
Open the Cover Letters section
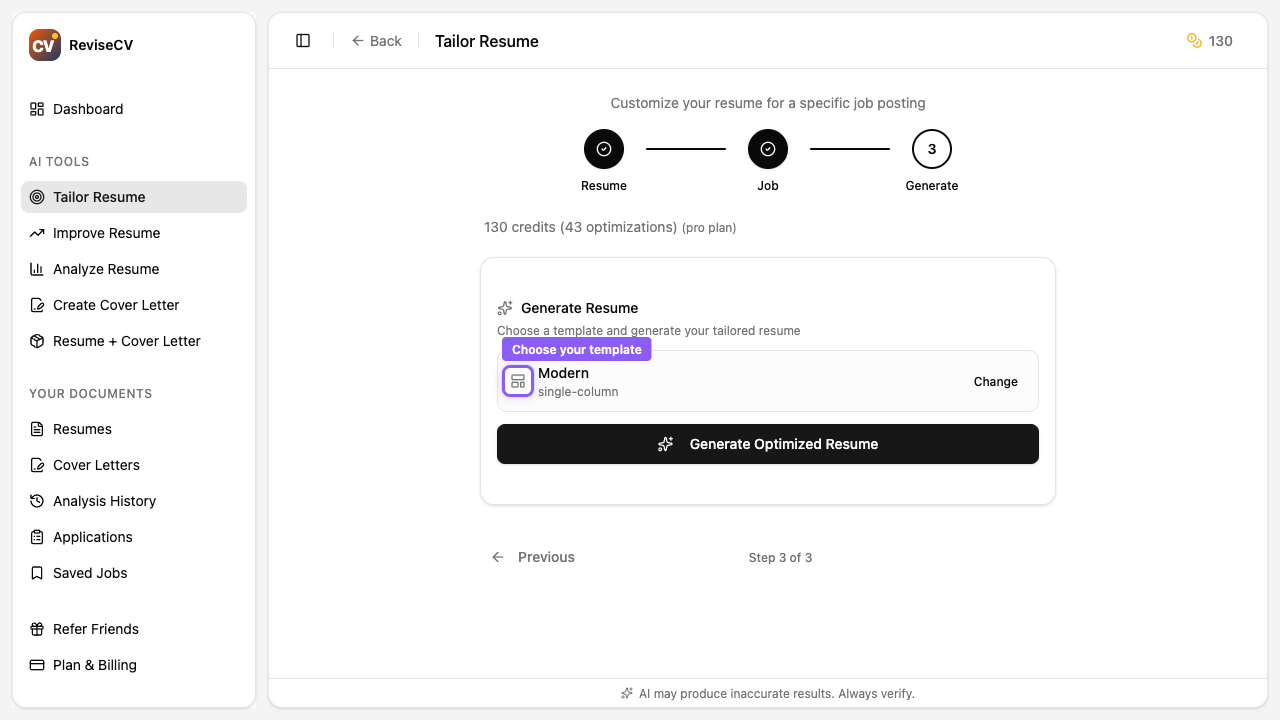coord(96,465)
